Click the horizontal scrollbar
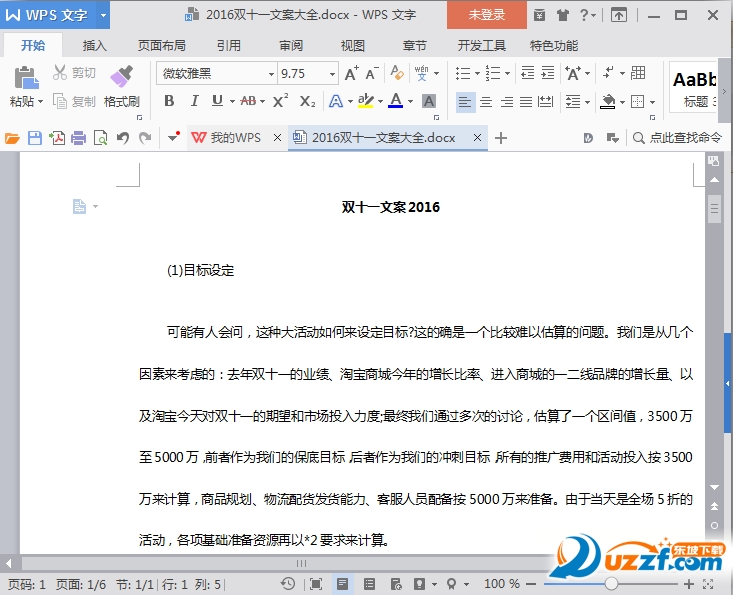 (301, 563)
